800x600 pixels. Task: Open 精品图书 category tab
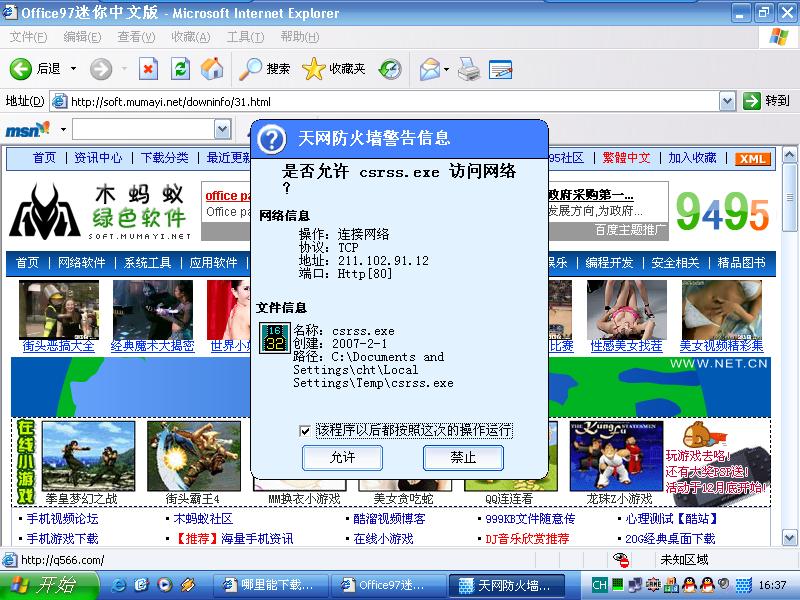coord(741,263)
